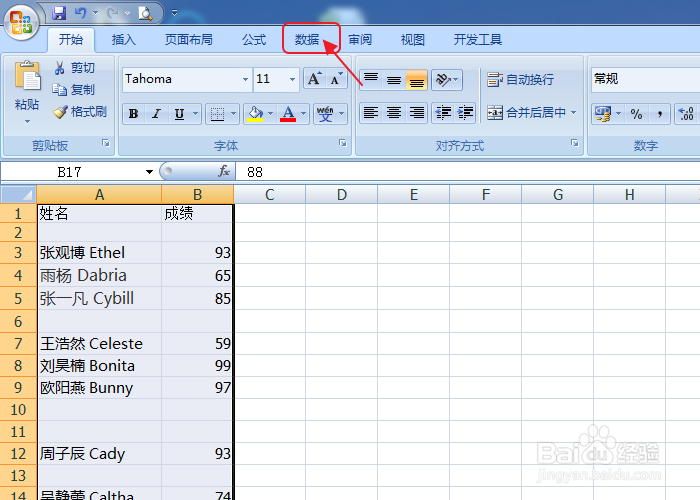Open the 页面布局 ribbon tab
This screenshot has height=500, width=700.
[x=188, y=40]
